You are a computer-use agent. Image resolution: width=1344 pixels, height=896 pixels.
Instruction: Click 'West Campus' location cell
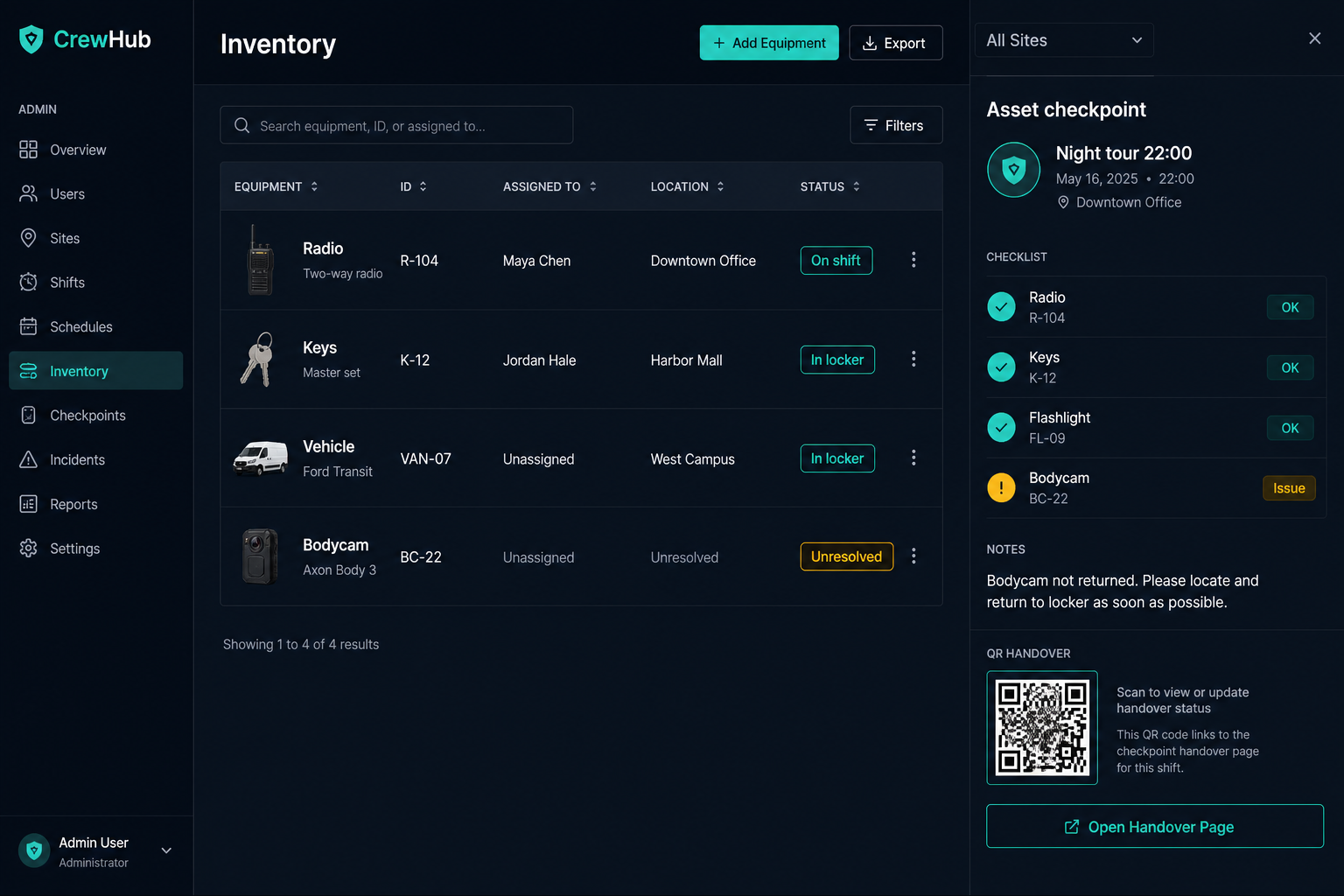point(692,459)
